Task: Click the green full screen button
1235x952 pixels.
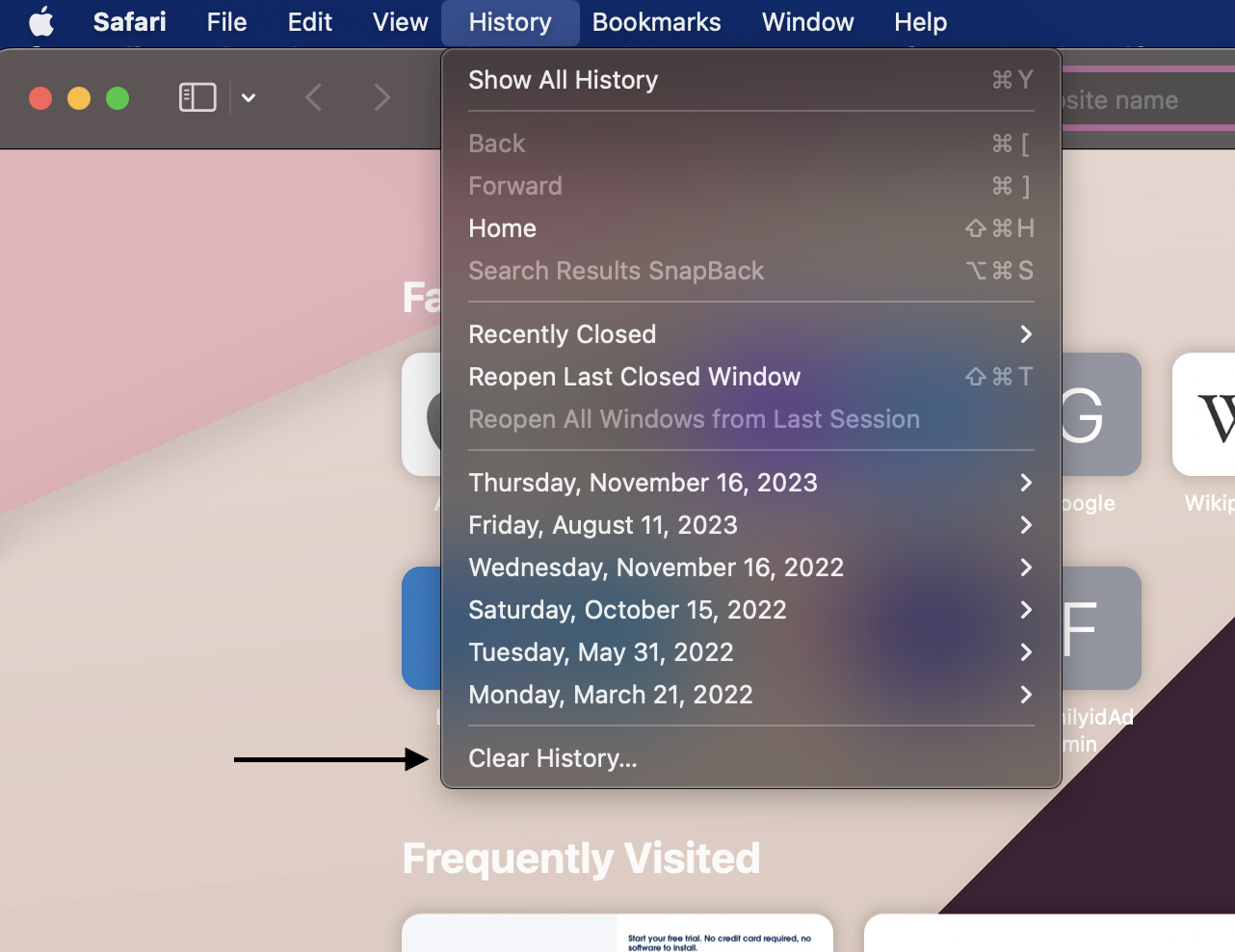Action: [x=118, y=98]
